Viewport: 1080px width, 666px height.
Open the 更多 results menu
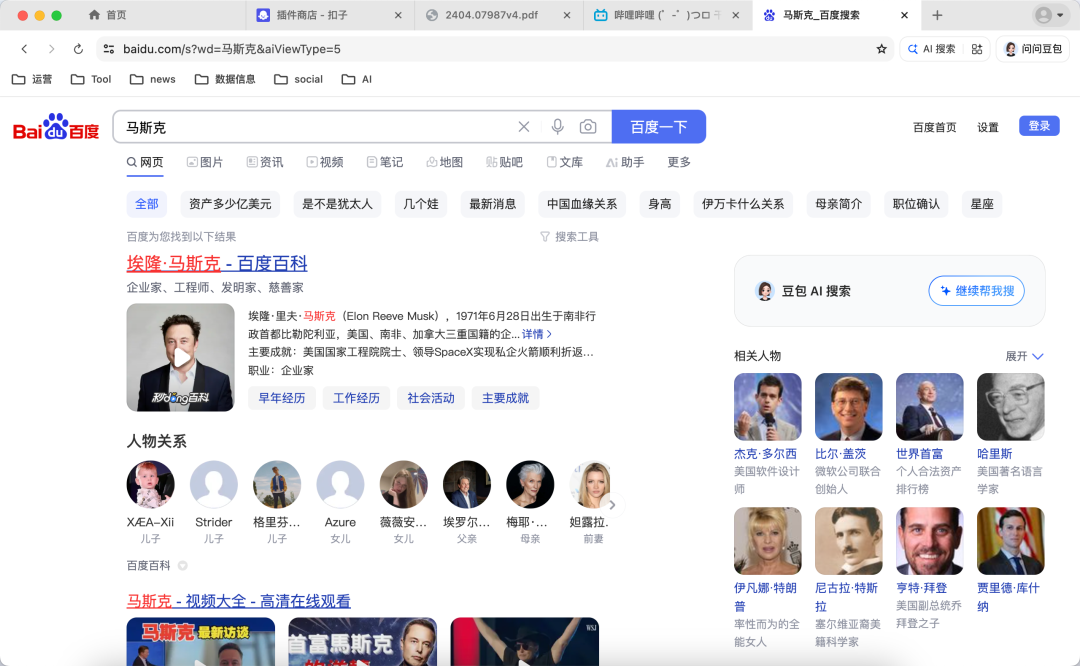(x=677, y=161)
